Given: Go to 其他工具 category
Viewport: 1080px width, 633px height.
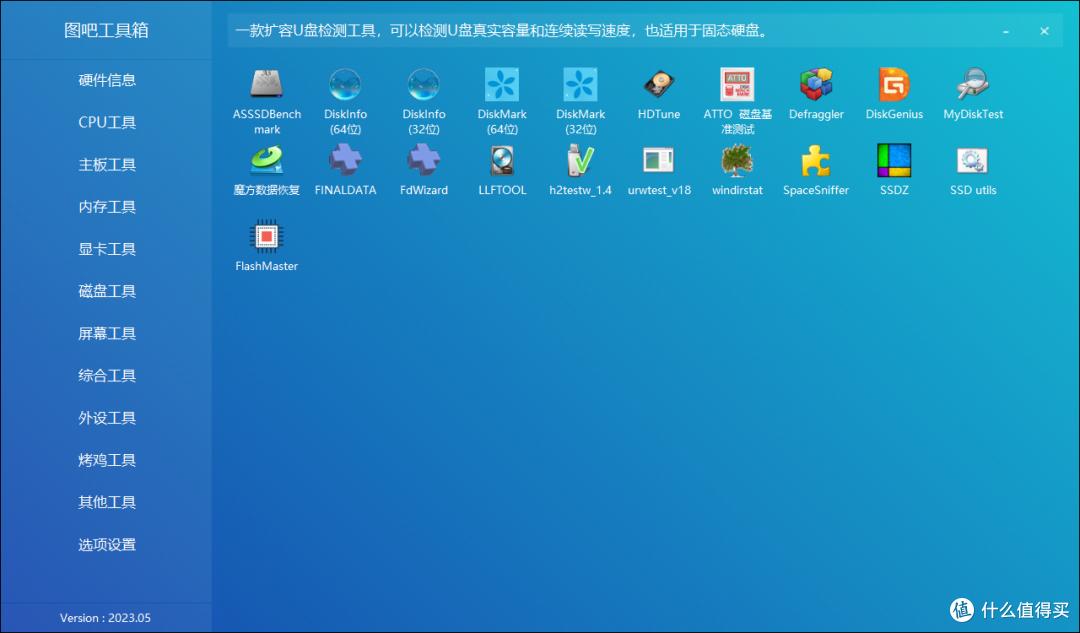Looking at the screenshot, I should [107, 502].
